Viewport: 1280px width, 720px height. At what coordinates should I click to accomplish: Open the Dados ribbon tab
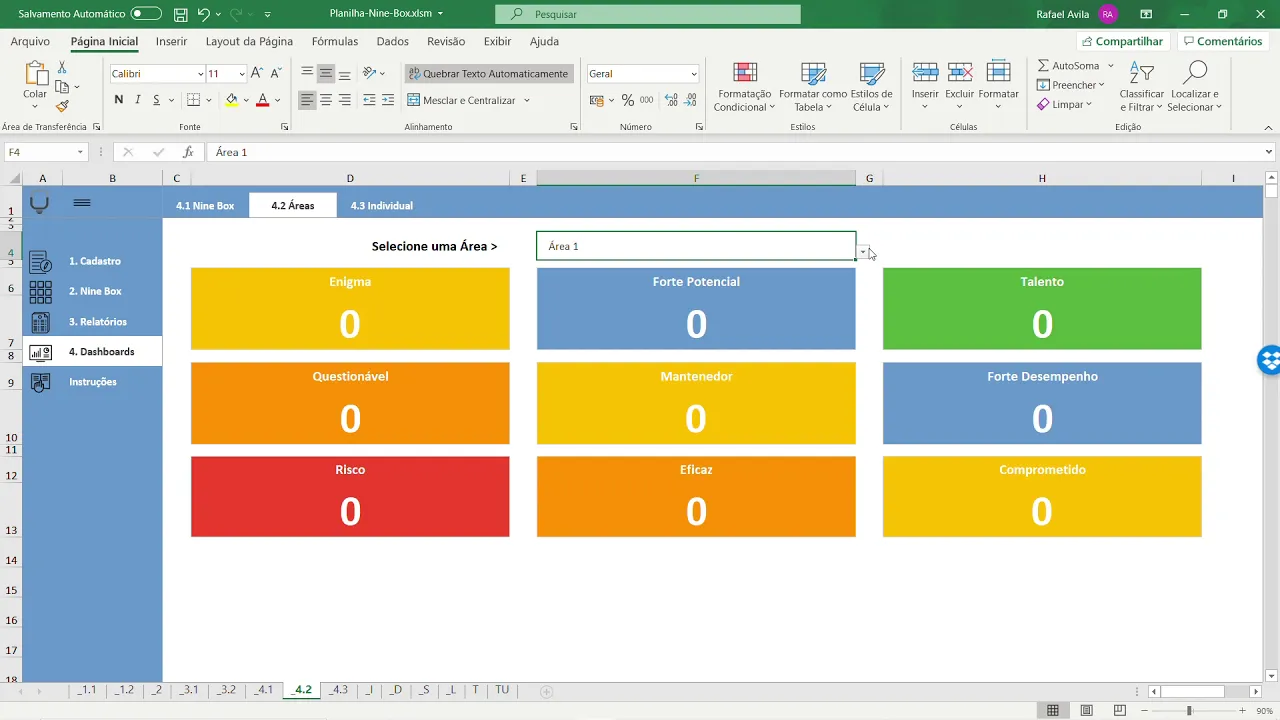pyautogui.click(x=392, y=41)
